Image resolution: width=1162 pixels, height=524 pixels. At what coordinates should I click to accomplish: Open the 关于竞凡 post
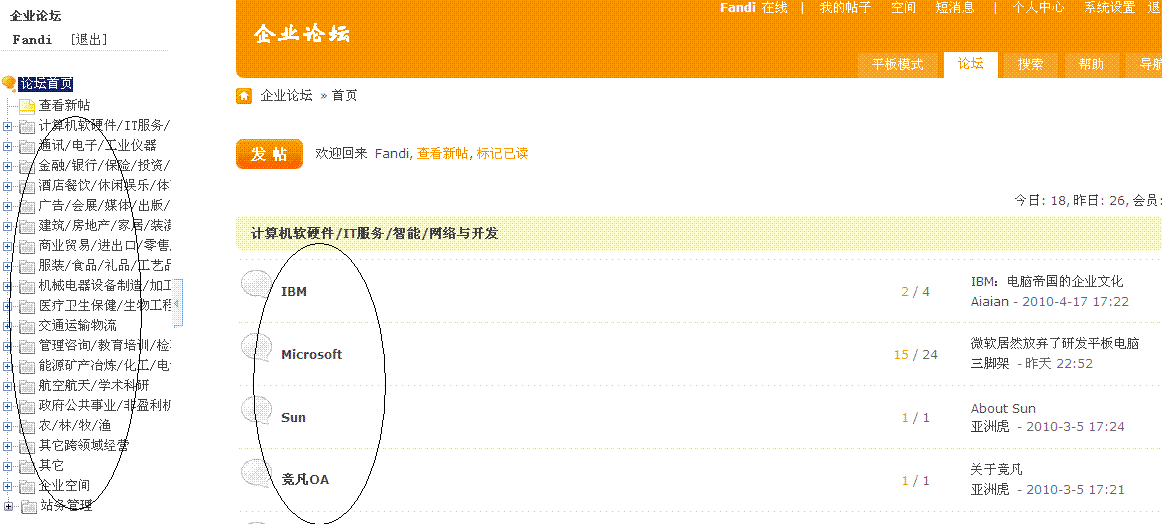click(x=996, y=469)
